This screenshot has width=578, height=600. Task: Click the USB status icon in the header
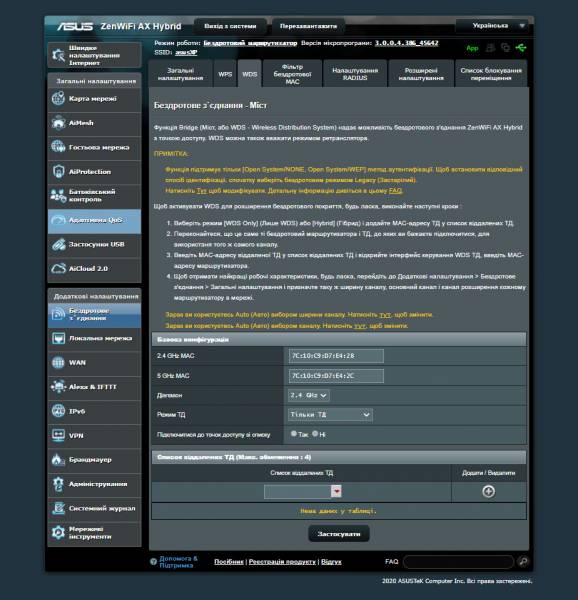521,48
